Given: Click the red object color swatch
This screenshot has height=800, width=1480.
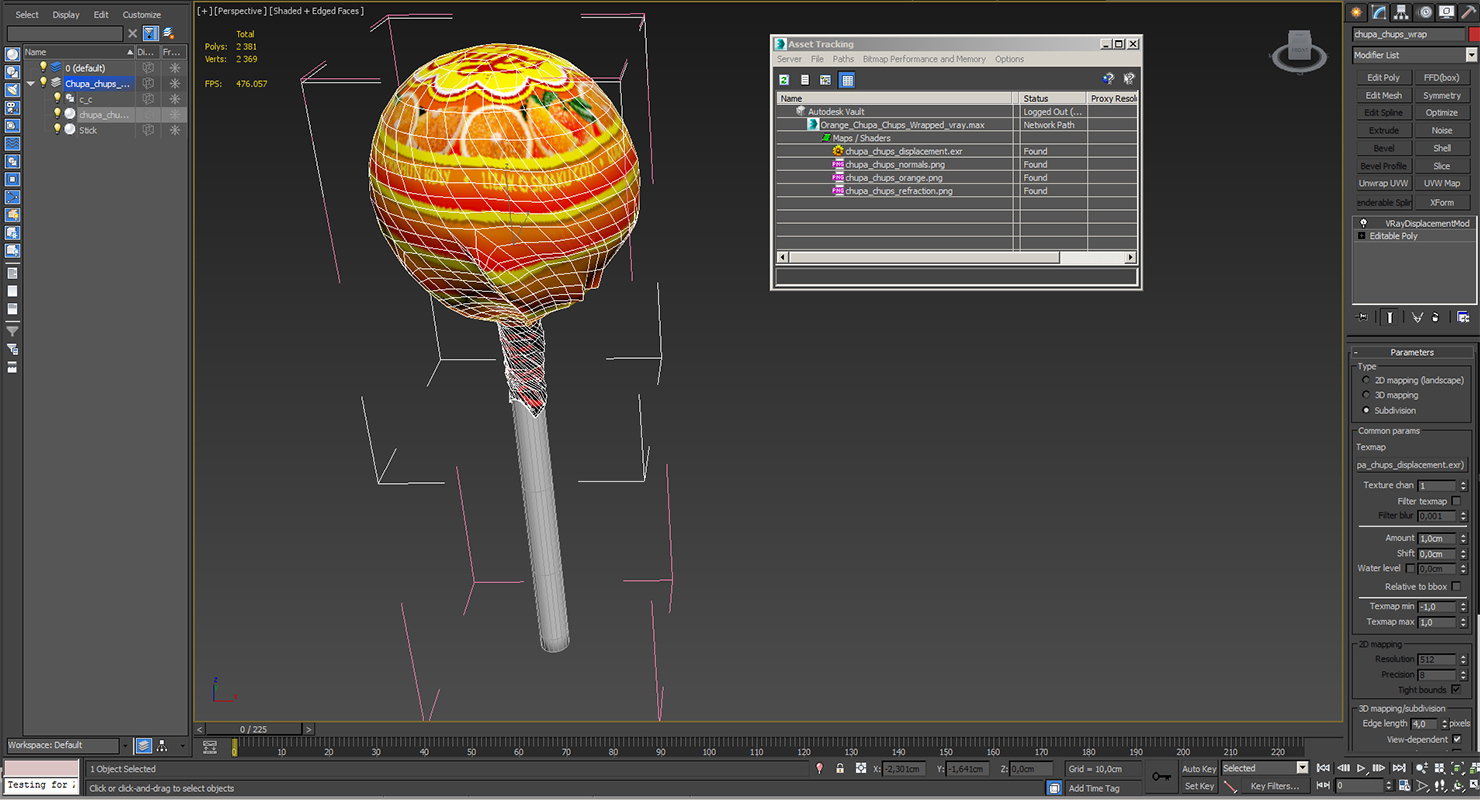Looking at the screenshot, I should [1474, 34].
